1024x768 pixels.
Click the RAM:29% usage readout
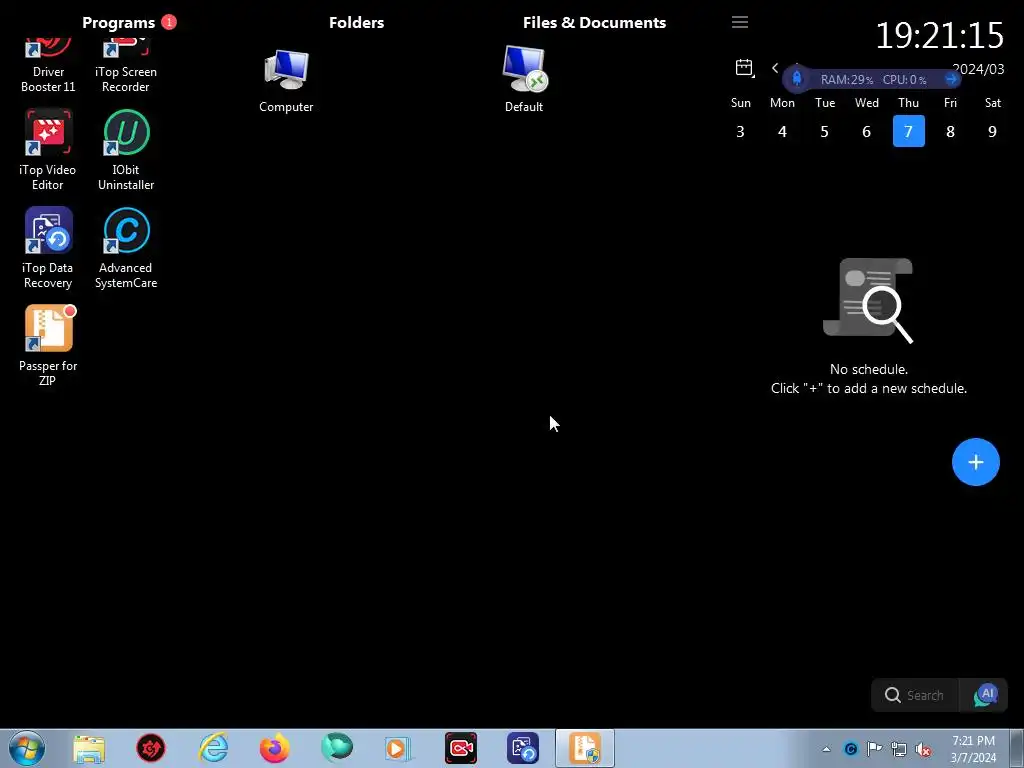click(x=846, y=80)
